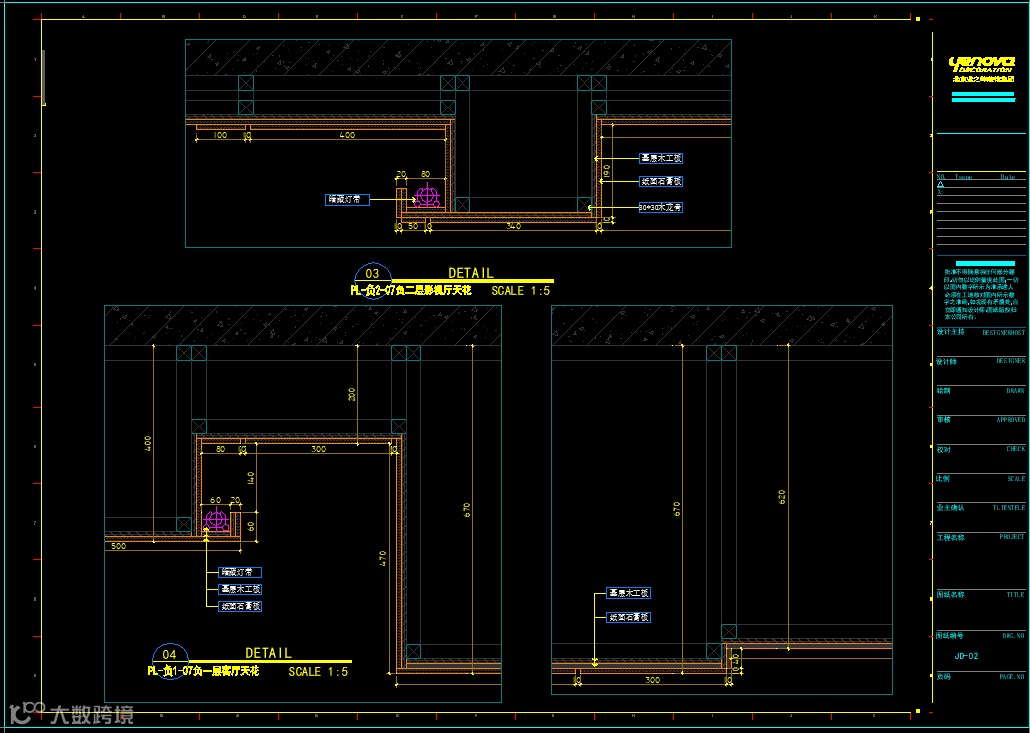This screenshot has width=1030, height=733.
Task: Select the 300 dimension in the right-hand section
Action: pos(652,680)
